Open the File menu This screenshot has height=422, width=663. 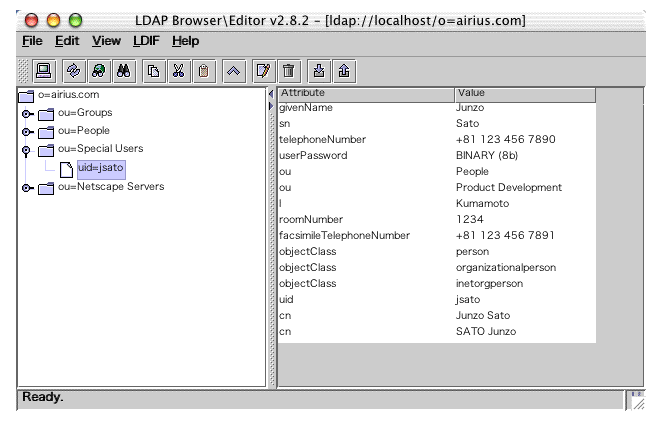click(32, 41)
